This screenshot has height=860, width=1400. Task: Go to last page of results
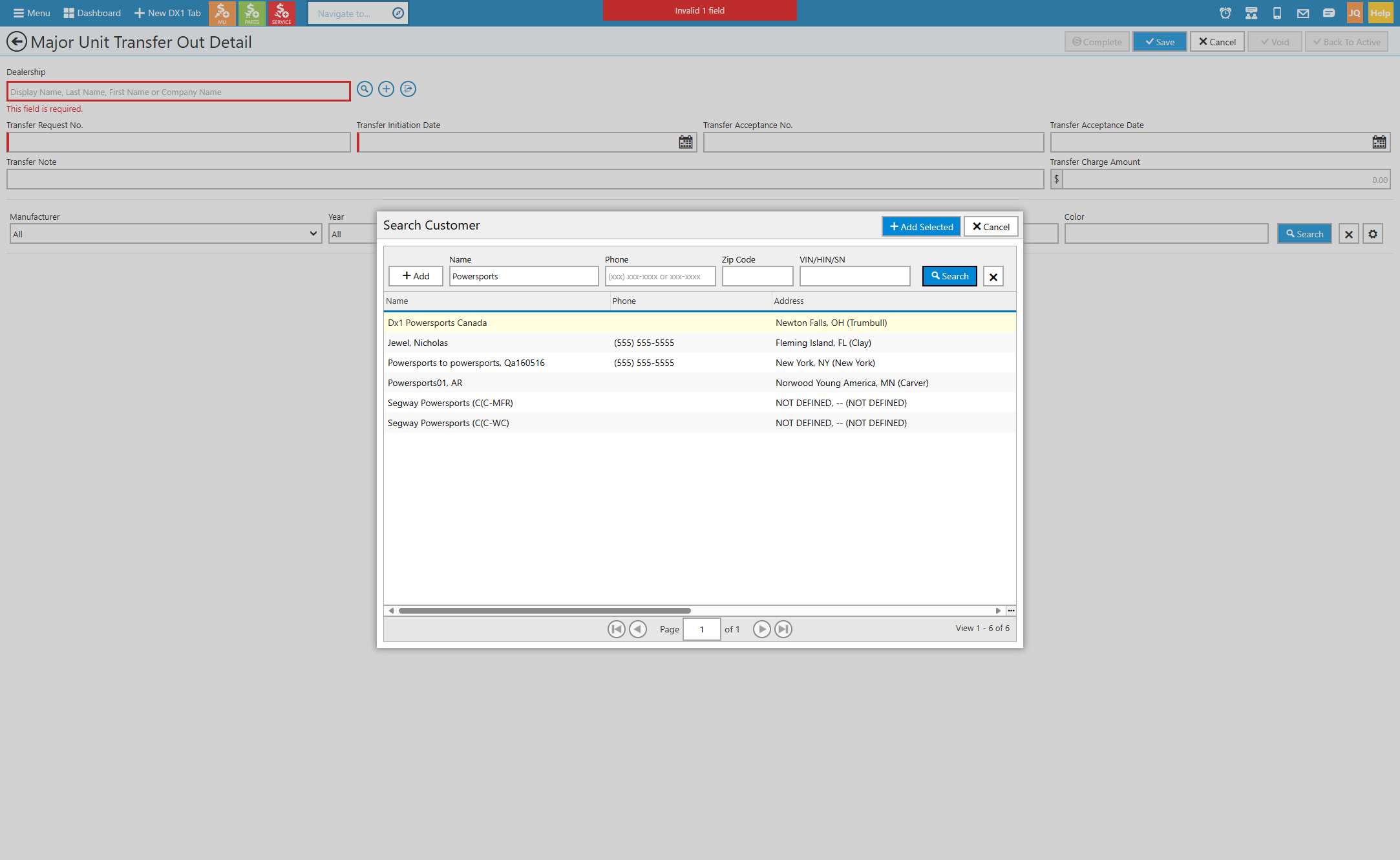(x=783, y=629)
